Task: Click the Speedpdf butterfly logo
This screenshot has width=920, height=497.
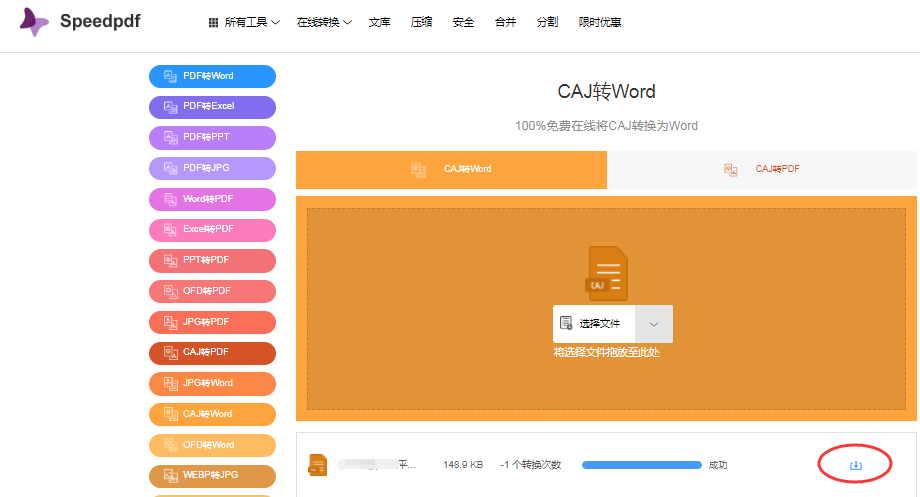Action: tap(33, 22)
